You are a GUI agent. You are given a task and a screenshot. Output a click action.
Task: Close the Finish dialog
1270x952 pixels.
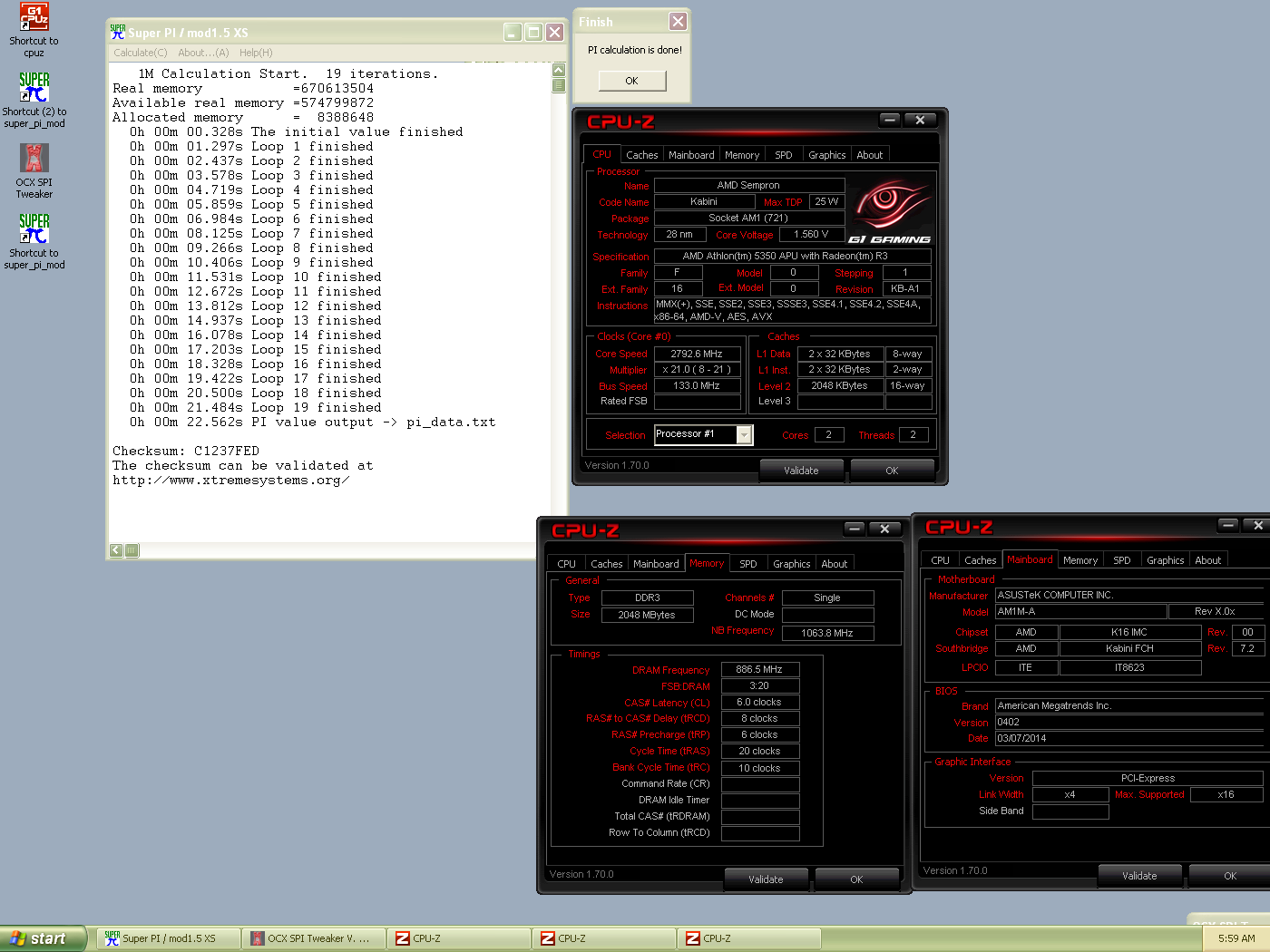coord(678,21)
